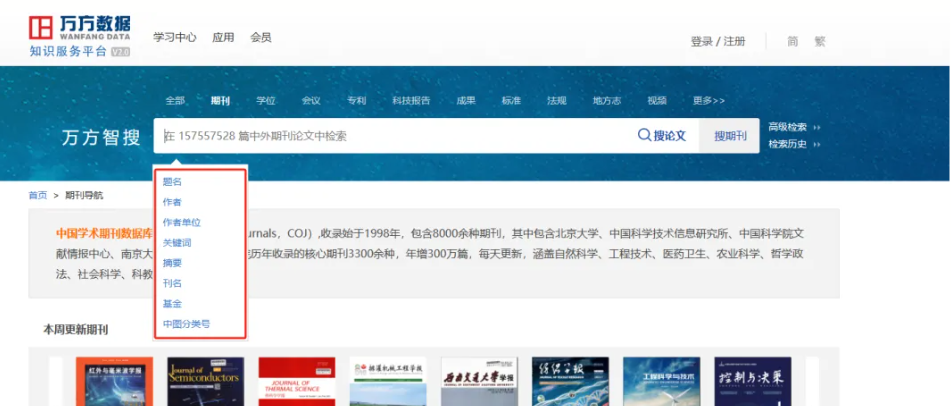Image resolution: width=951 pixels, height=406 pixels.
Task: Select the 学位 search tab
Action: [x=266, y=101]
